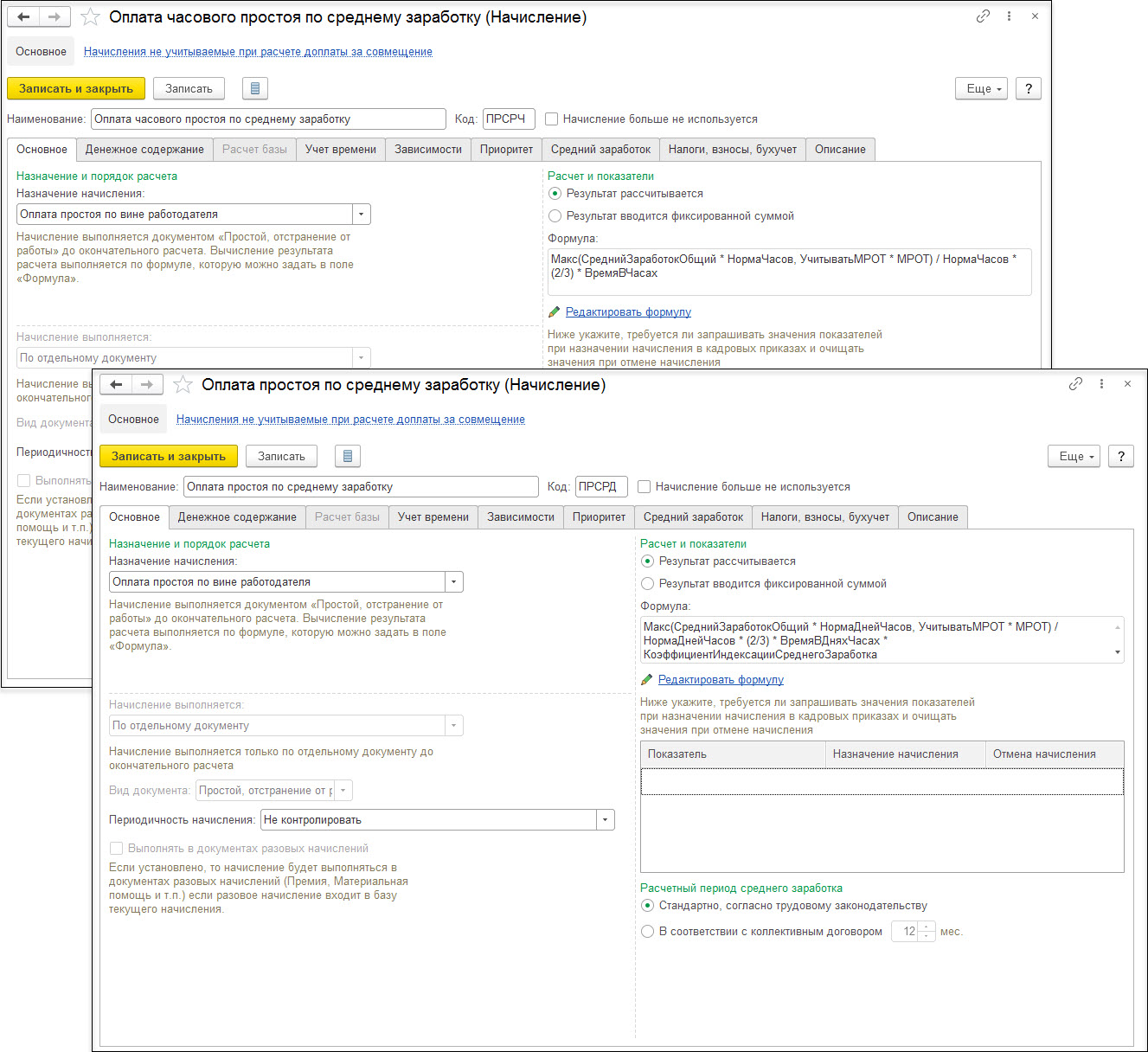Screen dimensions: 1148x1052
Task: Click 'Записать' button in front window
Action: pyautogui.click(x=281, y=456)
